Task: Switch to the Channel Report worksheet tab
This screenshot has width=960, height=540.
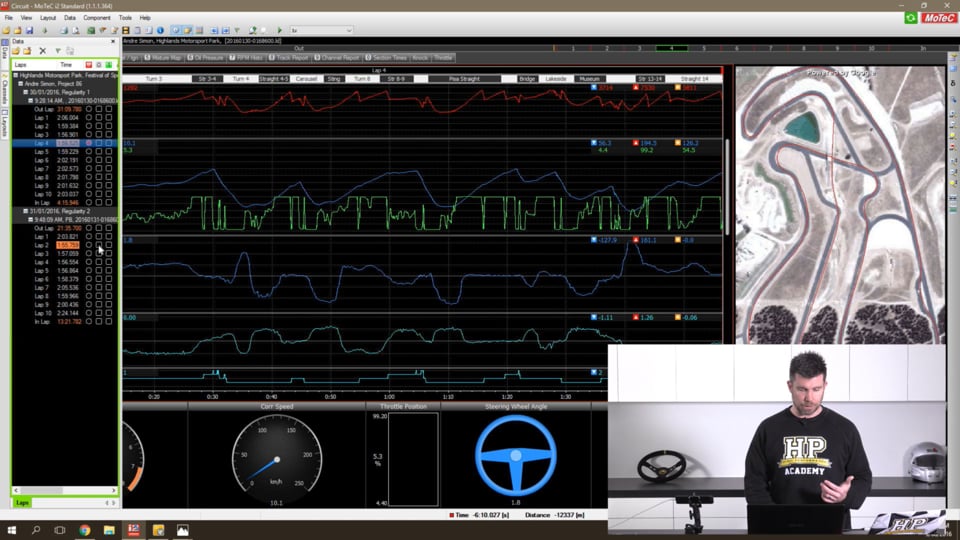Action: point(337,58)
